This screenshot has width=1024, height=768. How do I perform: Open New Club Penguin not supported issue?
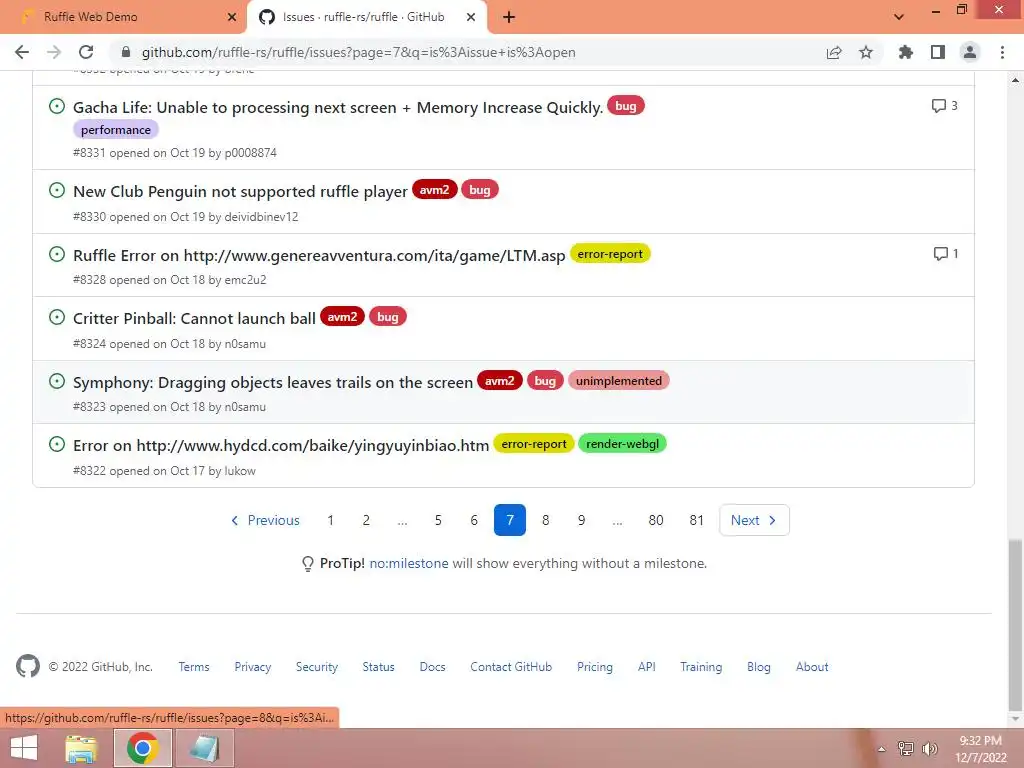(240, 191)
